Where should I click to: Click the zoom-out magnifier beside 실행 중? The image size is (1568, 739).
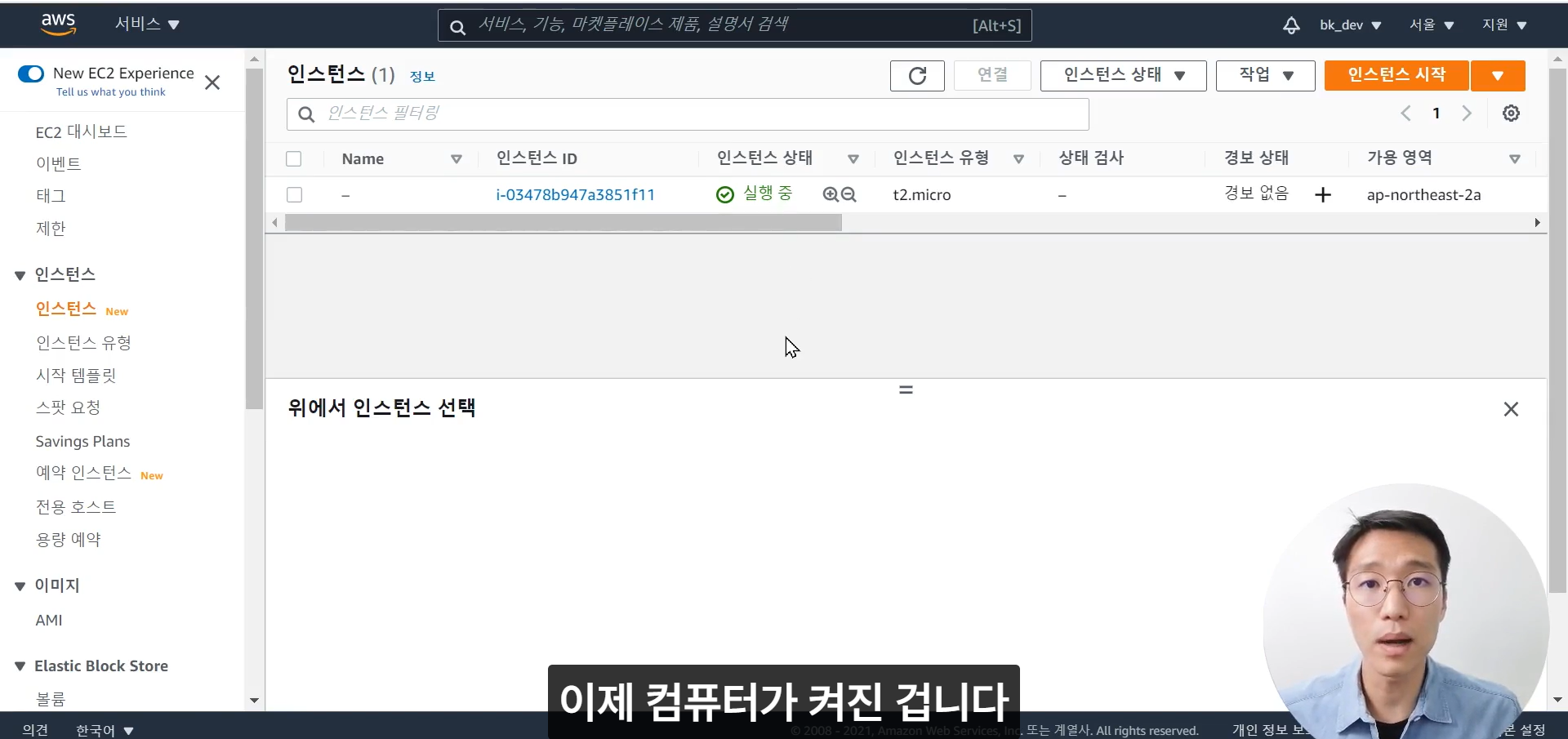pyautogui.click(x=849, y=194)
